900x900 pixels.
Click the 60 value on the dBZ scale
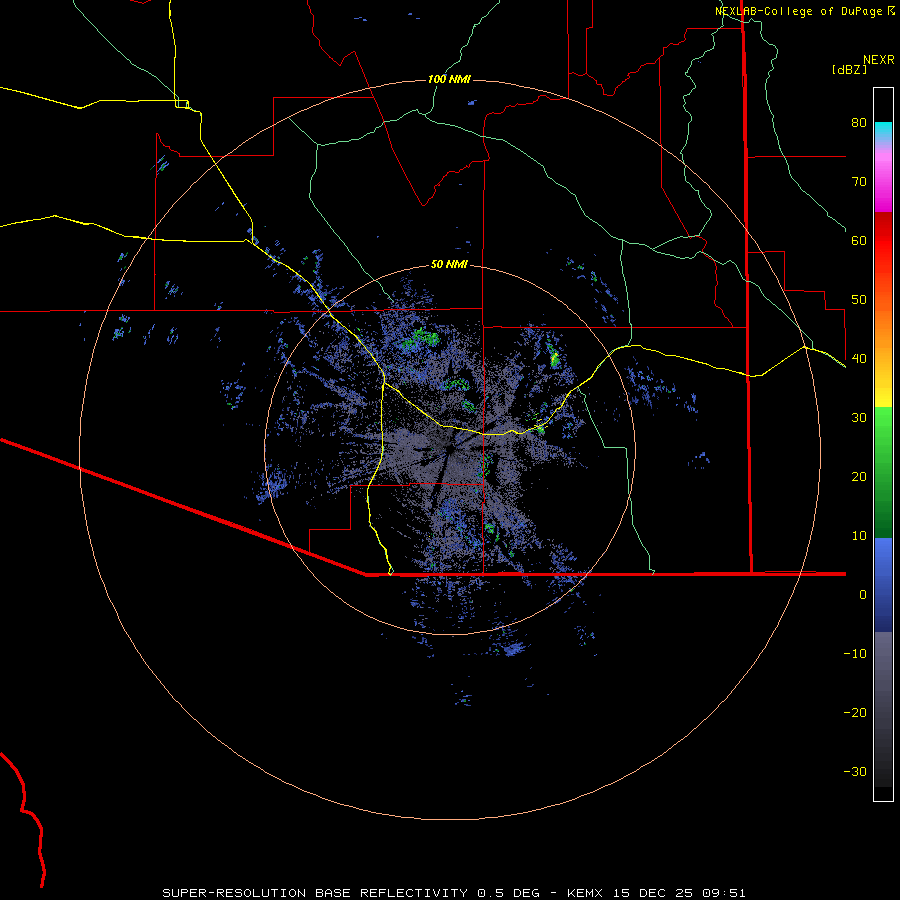pyautogui.click(x=859, y=241)
